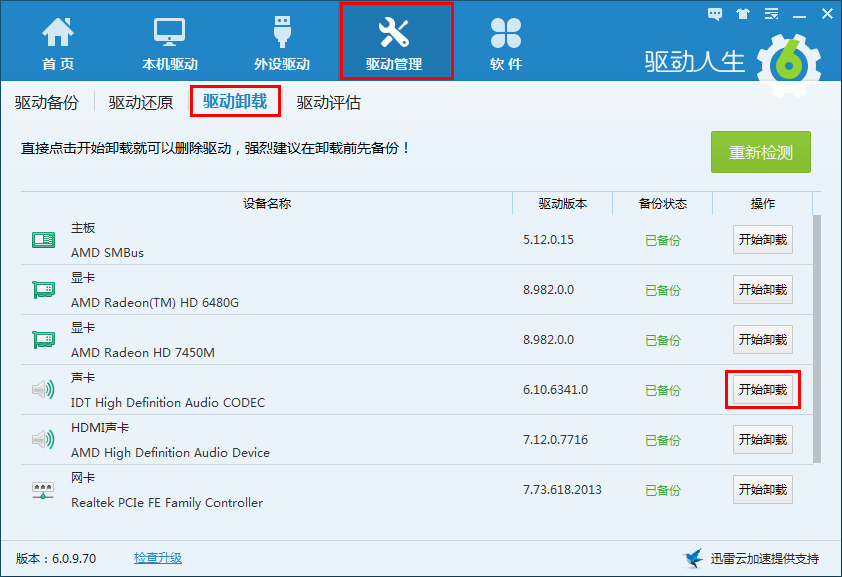The height and width of the screenshot is (577, 842).
Task: Click the feedback speech bubble icon
Action: click(x=715, y=14)
